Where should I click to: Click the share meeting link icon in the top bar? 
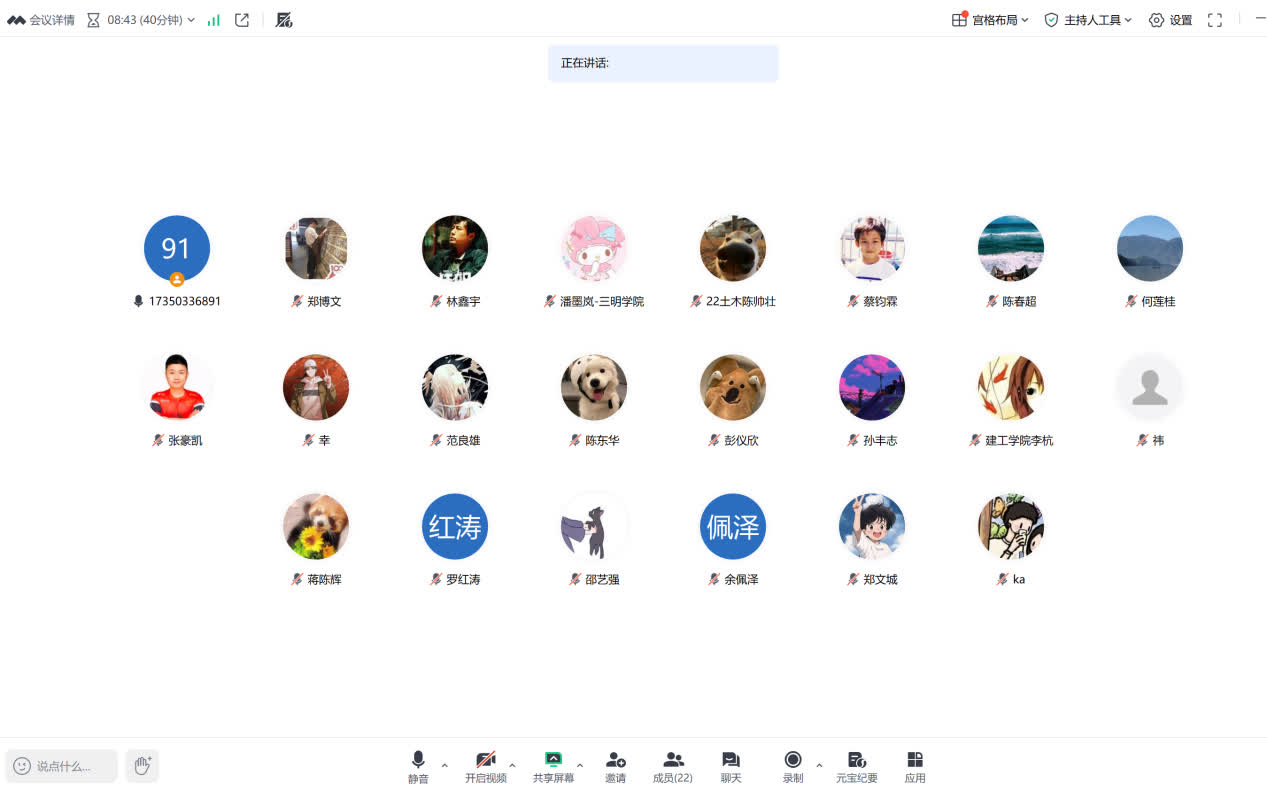[x=242, y=20]
